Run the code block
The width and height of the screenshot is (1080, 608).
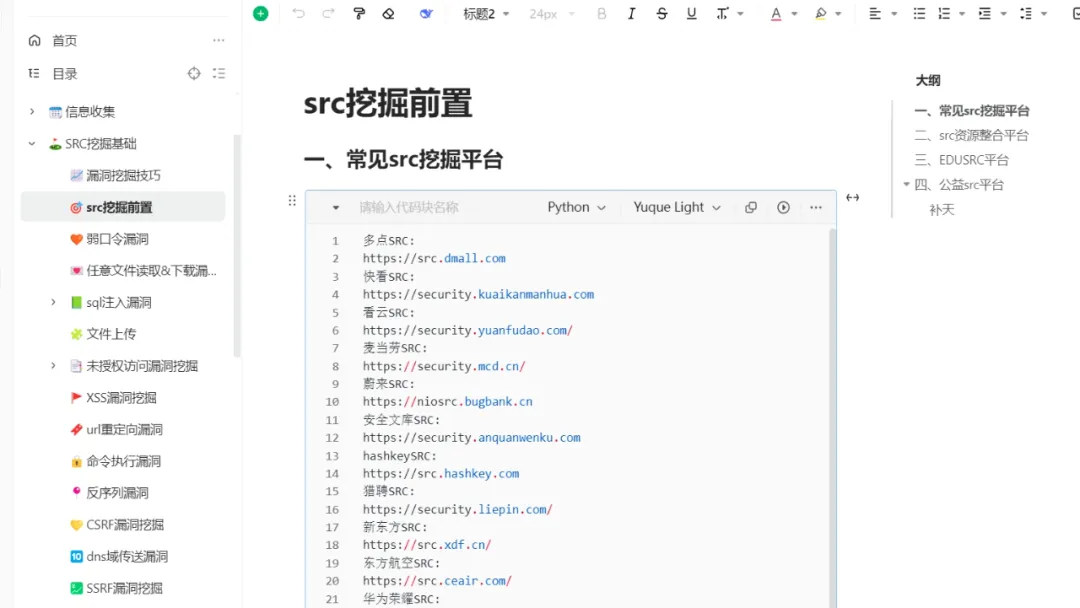(x=783, y=207)
